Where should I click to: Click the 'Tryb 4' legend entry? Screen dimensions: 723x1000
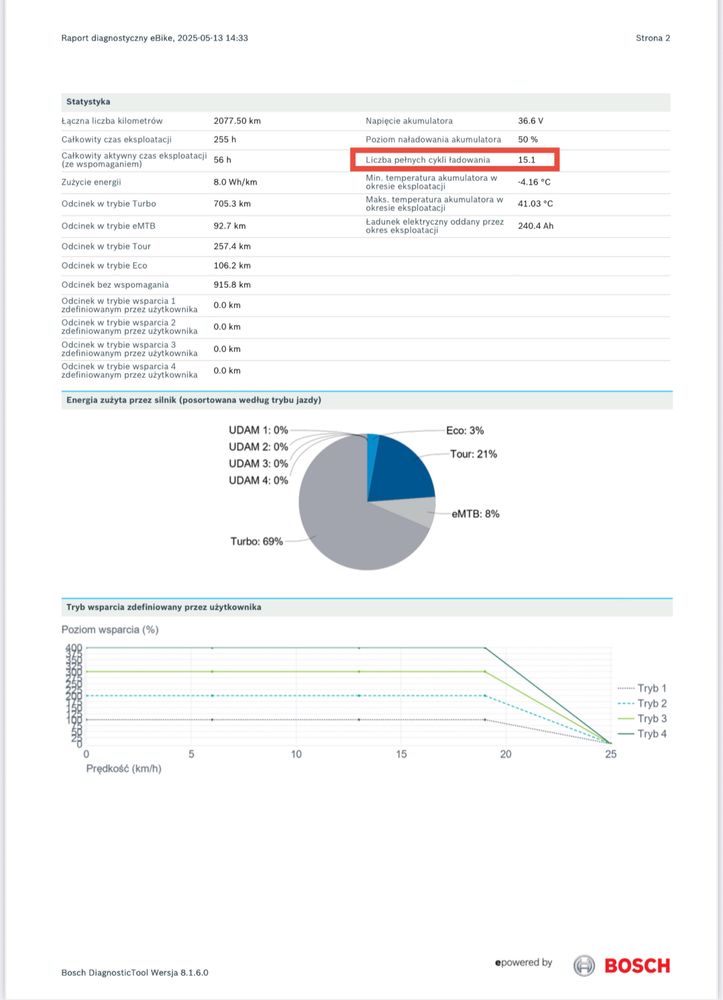(642, 734)
